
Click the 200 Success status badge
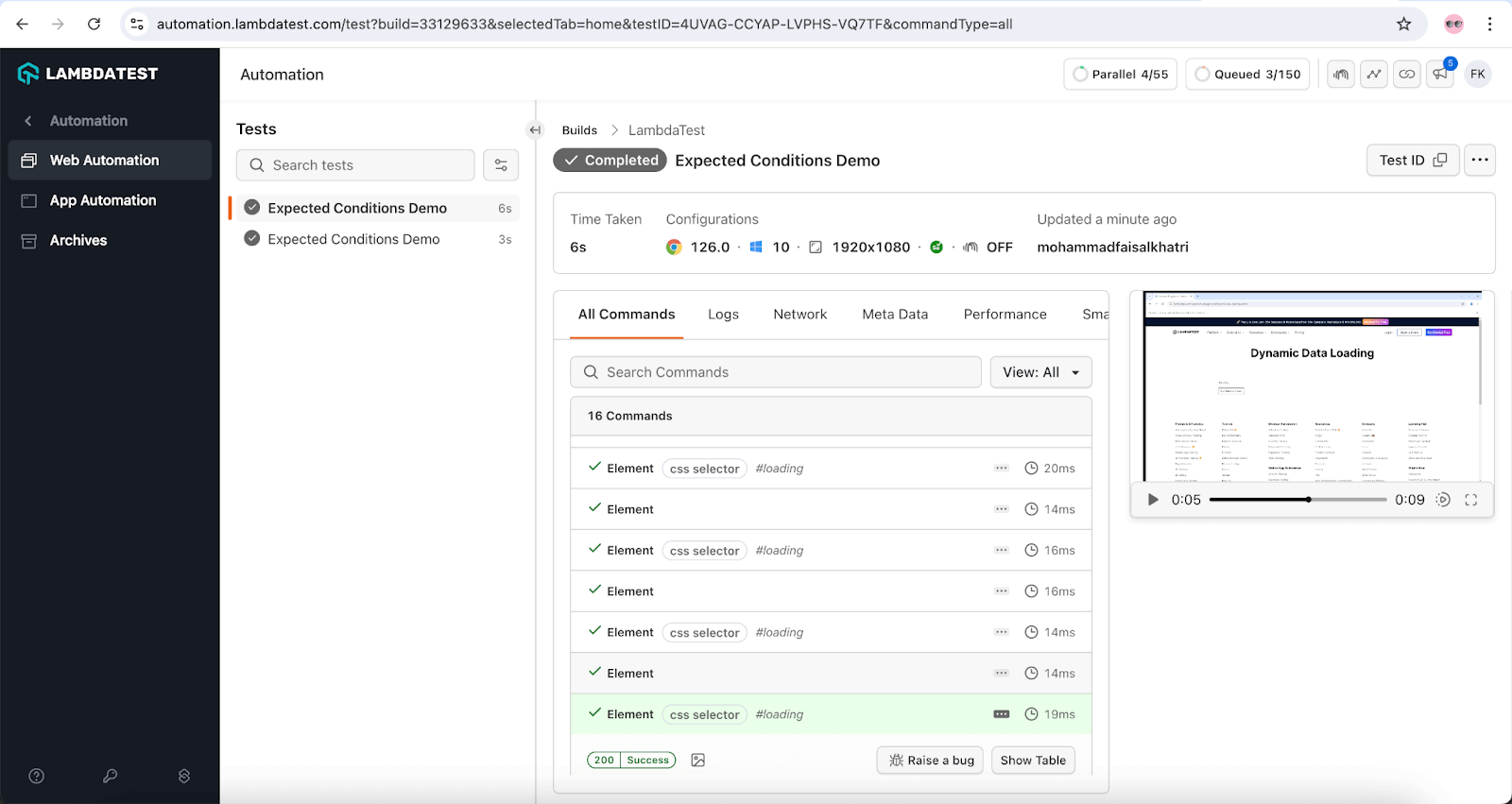tap(631, 760)
